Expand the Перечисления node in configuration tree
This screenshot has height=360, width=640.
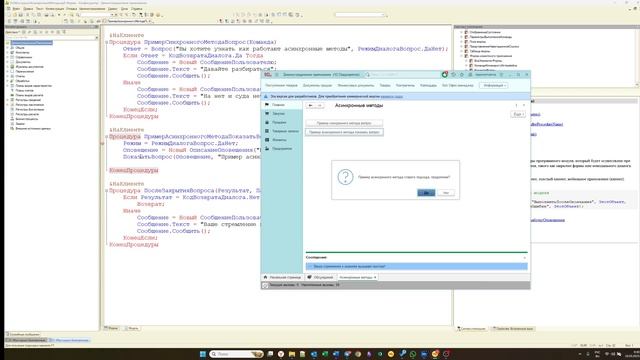pyautogui.click(x=7, y=71)
